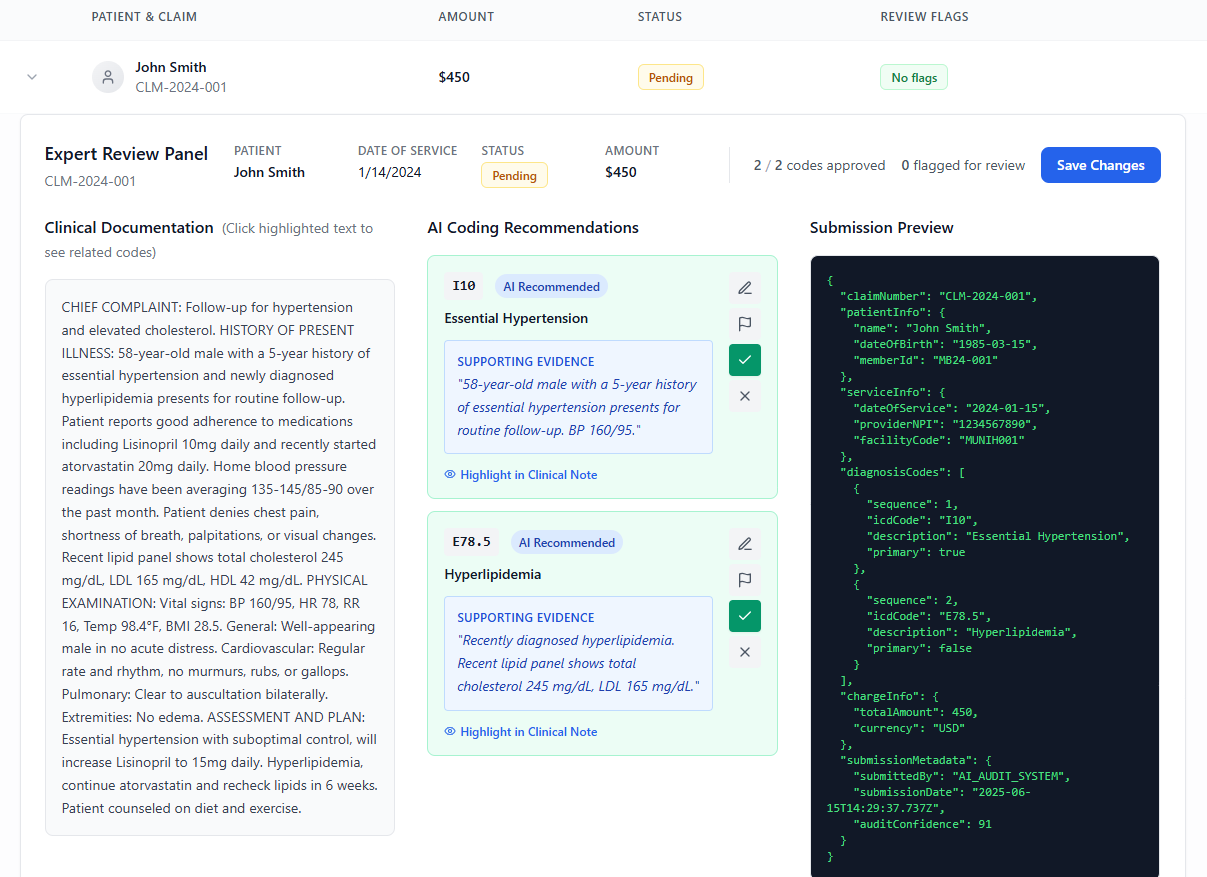The width and height of the screenshot is (1207, 877).
Task: Click the Essential Hypertension code title
Action: tap(516, 318)
